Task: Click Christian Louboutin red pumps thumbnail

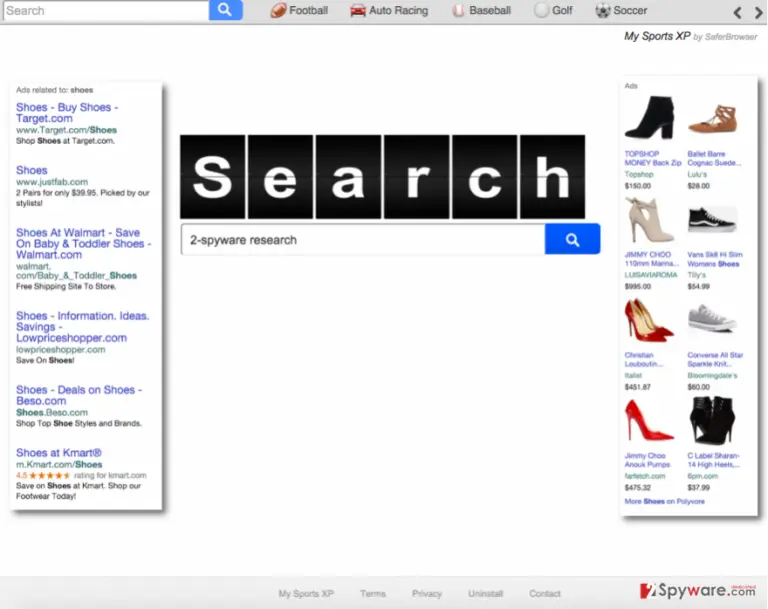Action: click(x=649, y=320)
